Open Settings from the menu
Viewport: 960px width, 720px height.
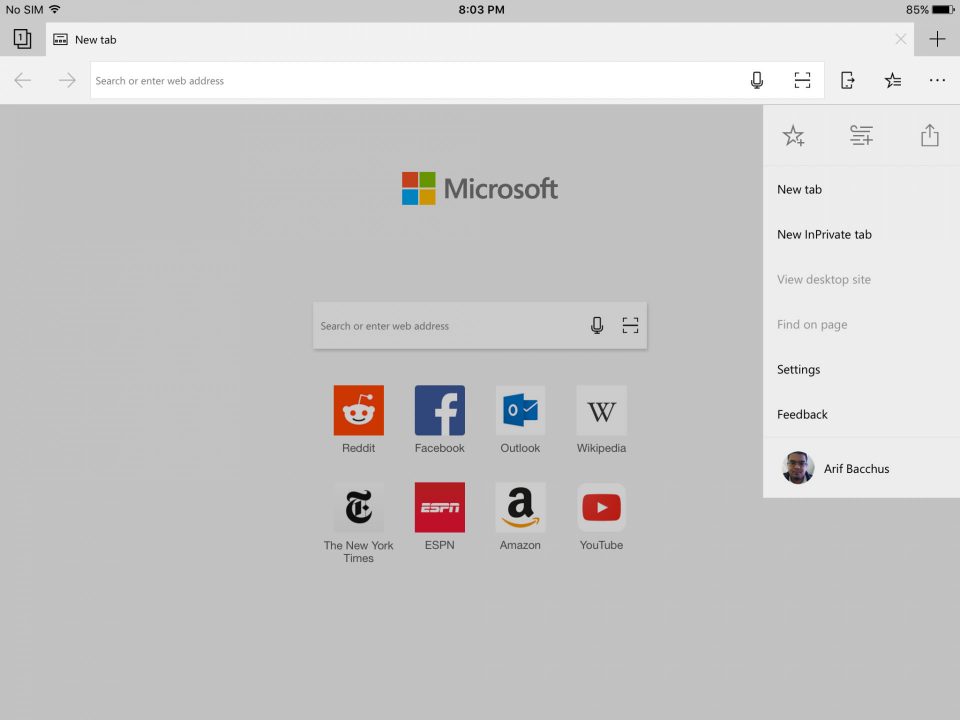coord(798,369)
